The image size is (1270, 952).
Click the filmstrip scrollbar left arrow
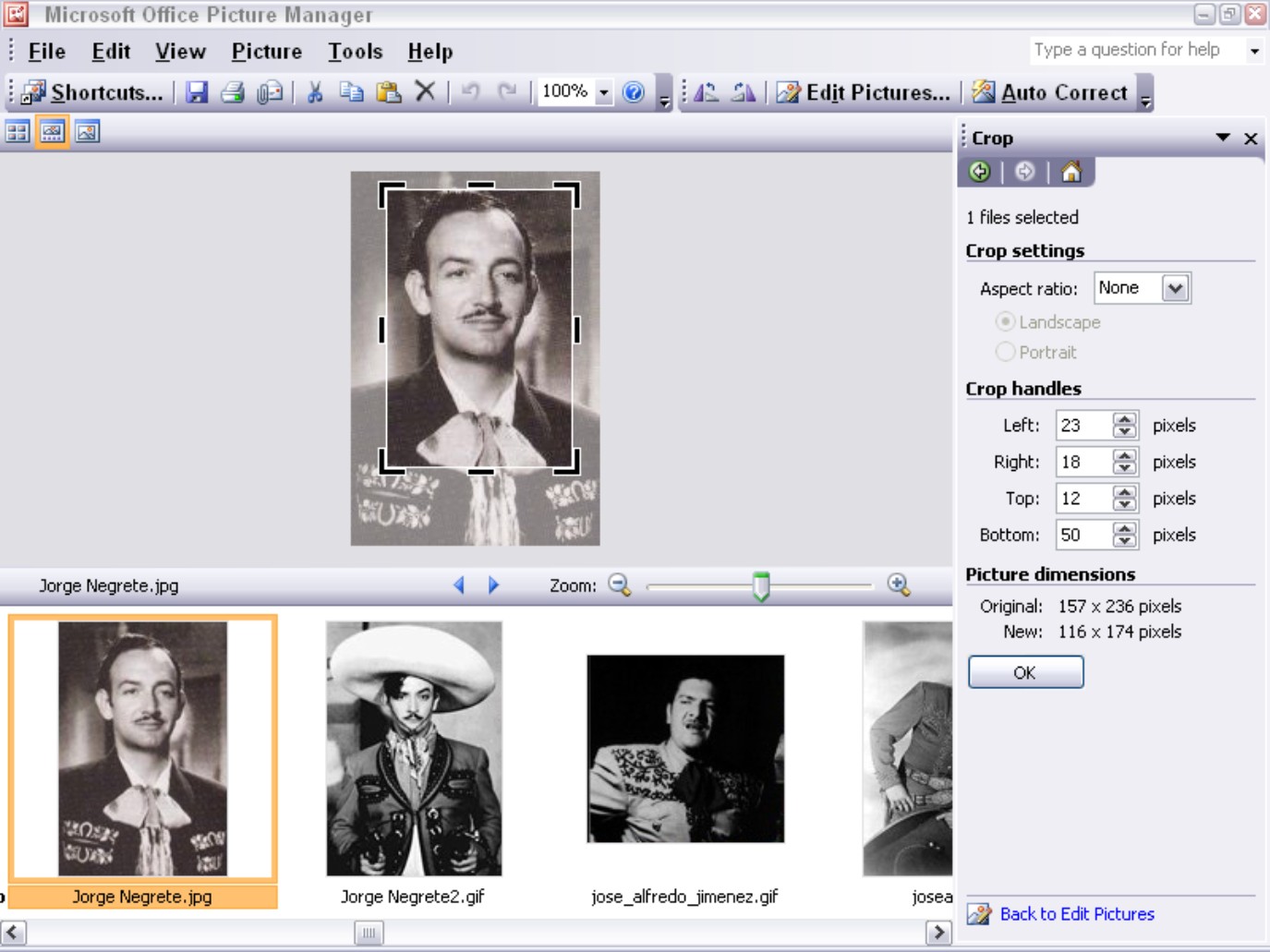(13, 933)
